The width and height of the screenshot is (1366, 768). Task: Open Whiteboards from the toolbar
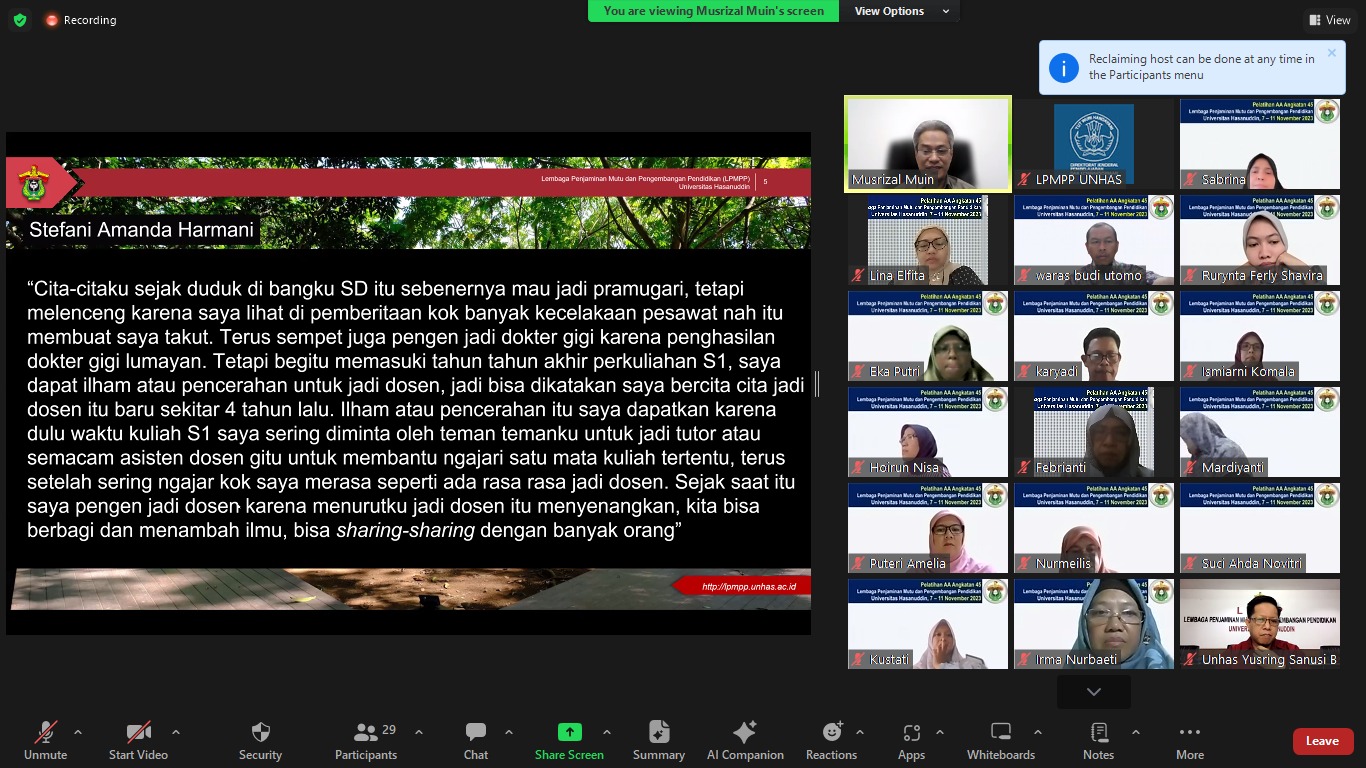(x=1001, y=740)
